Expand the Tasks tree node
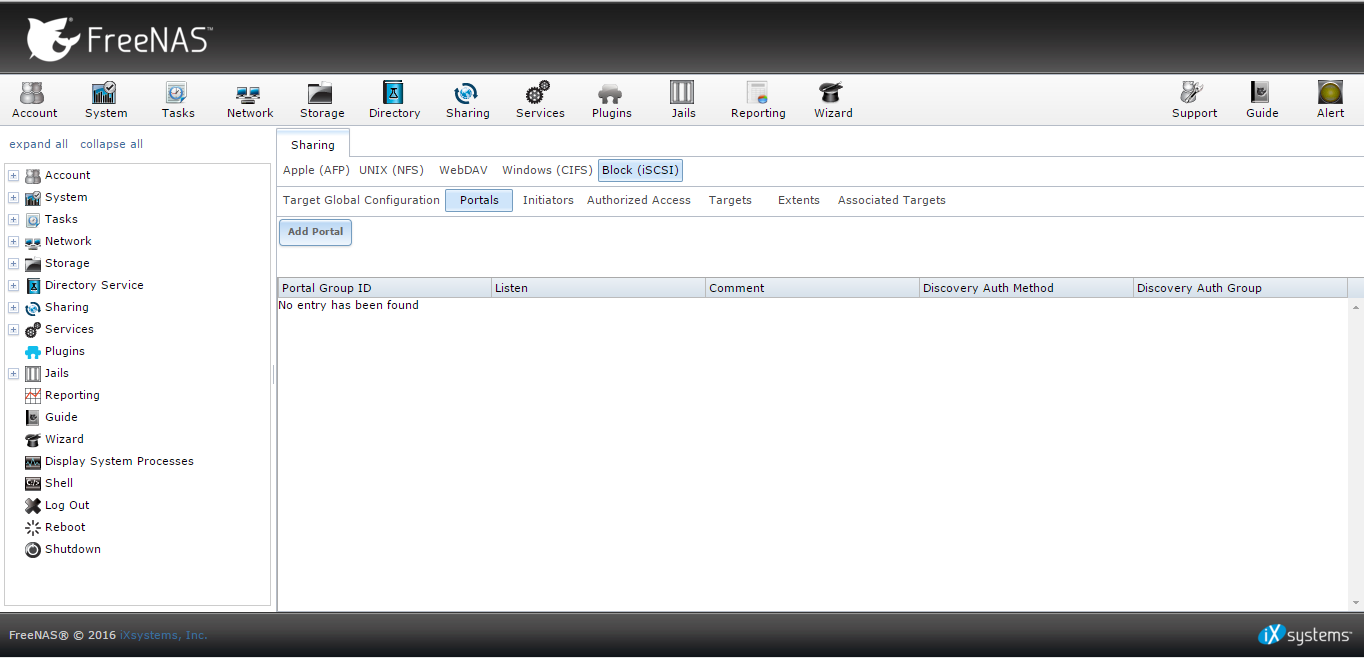The height and width of the screenshot is (659, 1364). (13, 219)
